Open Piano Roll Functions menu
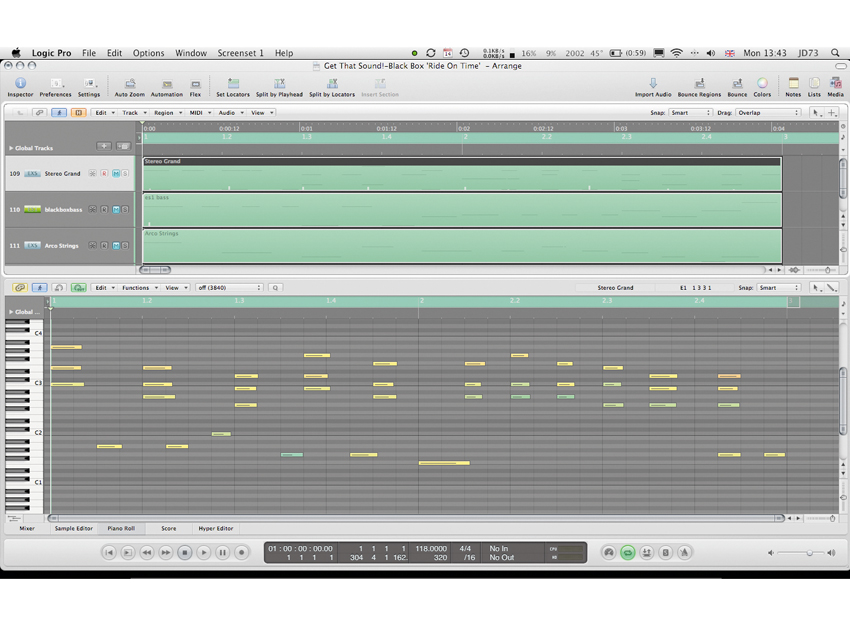The width and height of the screenshot is (850, 638). (x=139, y=288)
